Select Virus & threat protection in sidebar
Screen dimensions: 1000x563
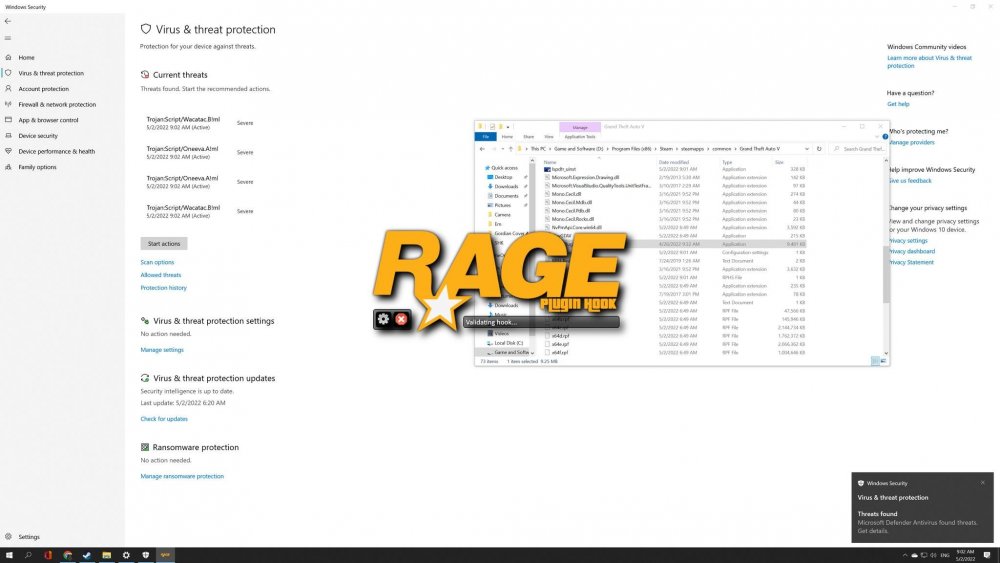[51, 73]
